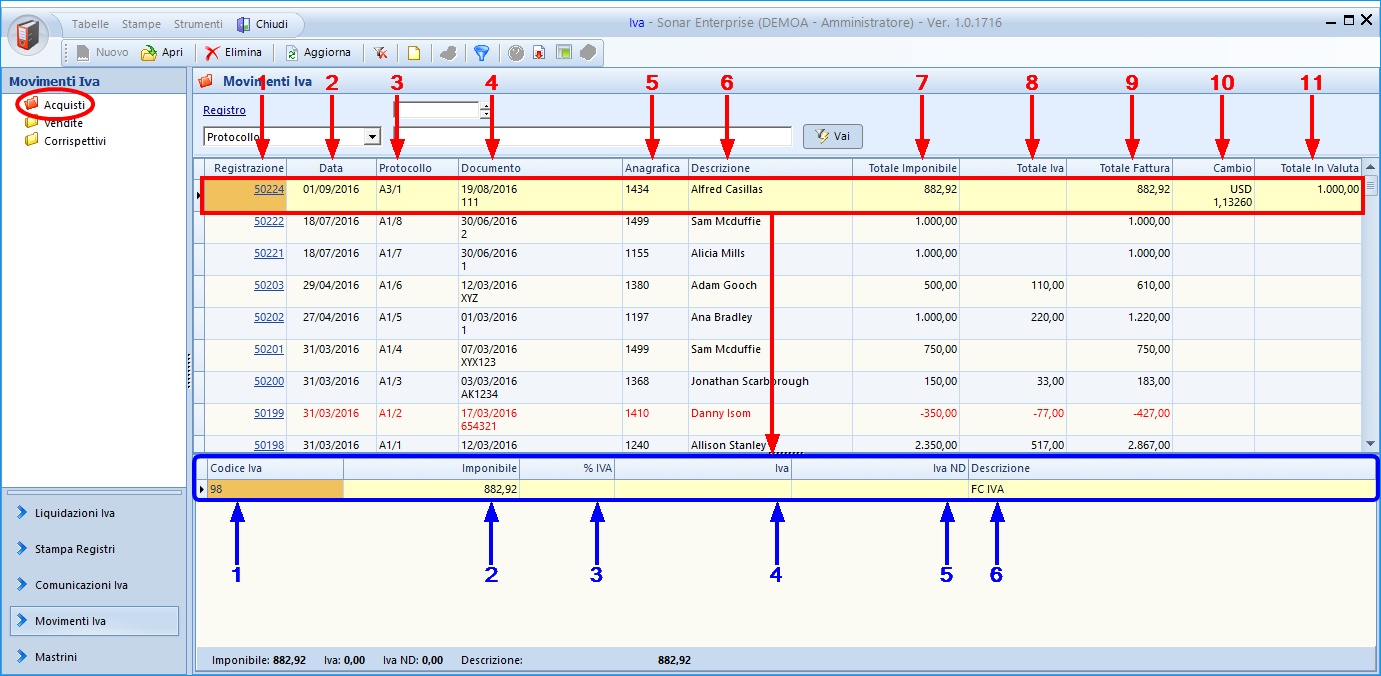Click the Vai search button
The width and height of the screenshot is (1381, 676).
point(832,137)
